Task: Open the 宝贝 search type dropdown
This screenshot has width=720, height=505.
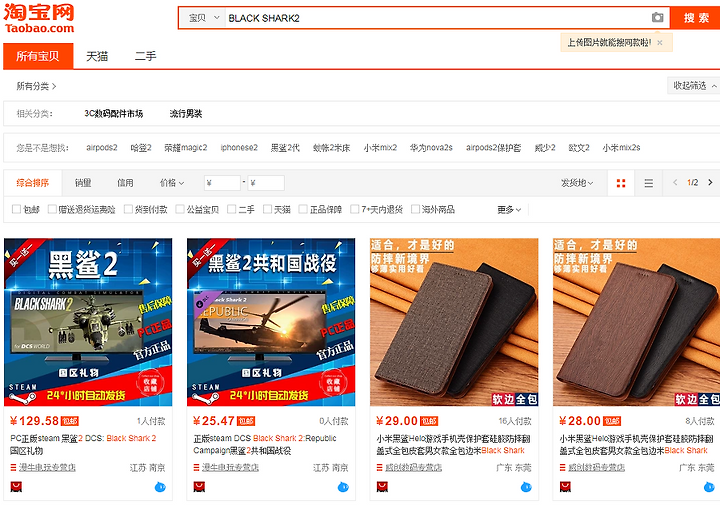Action: coord(202,18)
